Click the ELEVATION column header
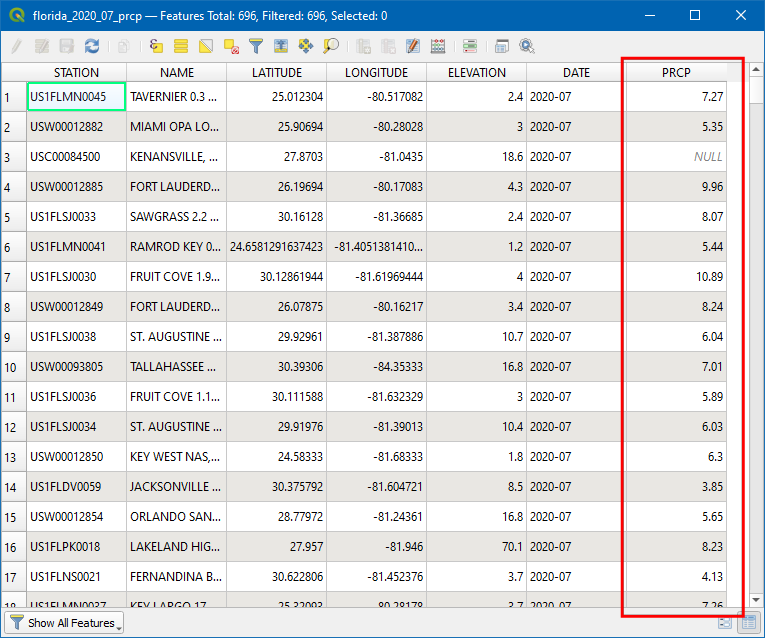 point(476,73)
